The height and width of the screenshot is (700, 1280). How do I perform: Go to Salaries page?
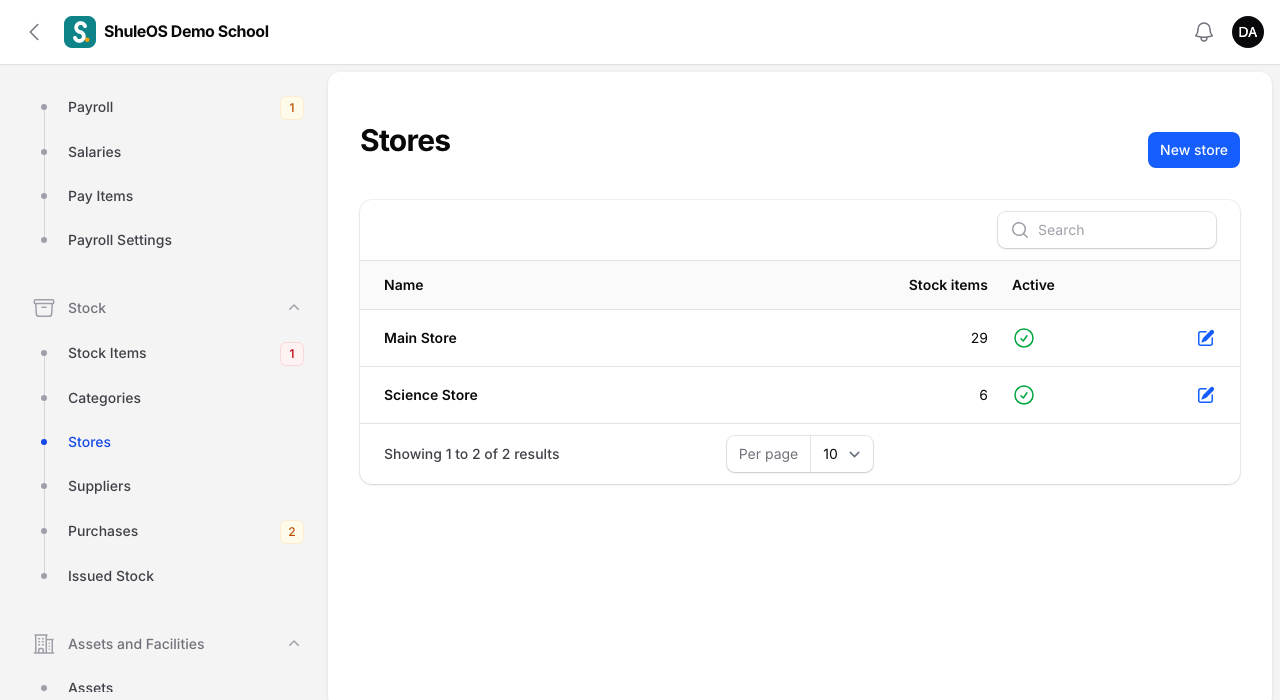point(94,152)
